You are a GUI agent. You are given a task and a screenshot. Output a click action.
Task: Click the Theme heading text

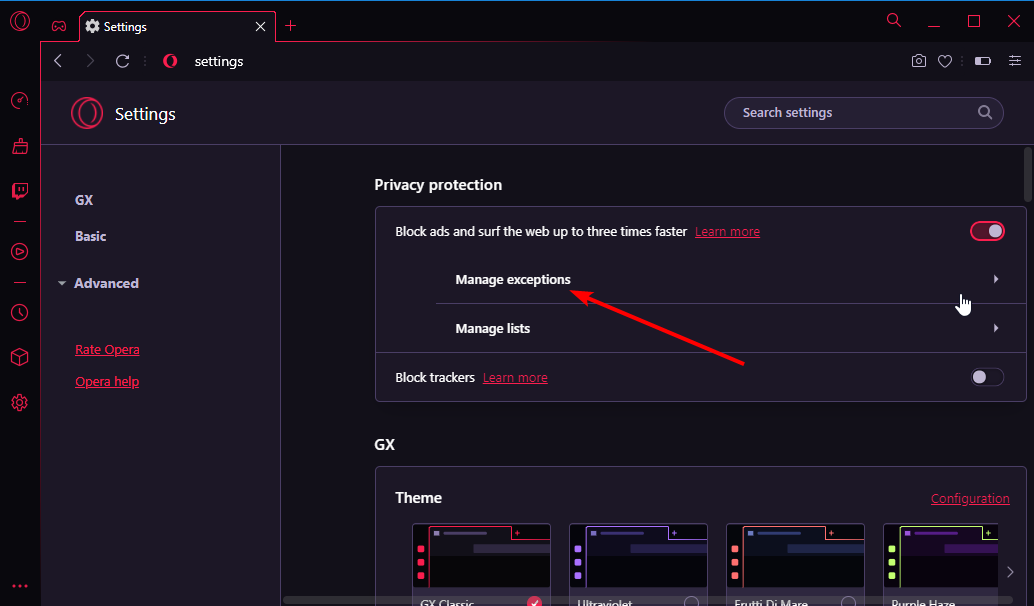pyautogui.click(x=418, y=498)
